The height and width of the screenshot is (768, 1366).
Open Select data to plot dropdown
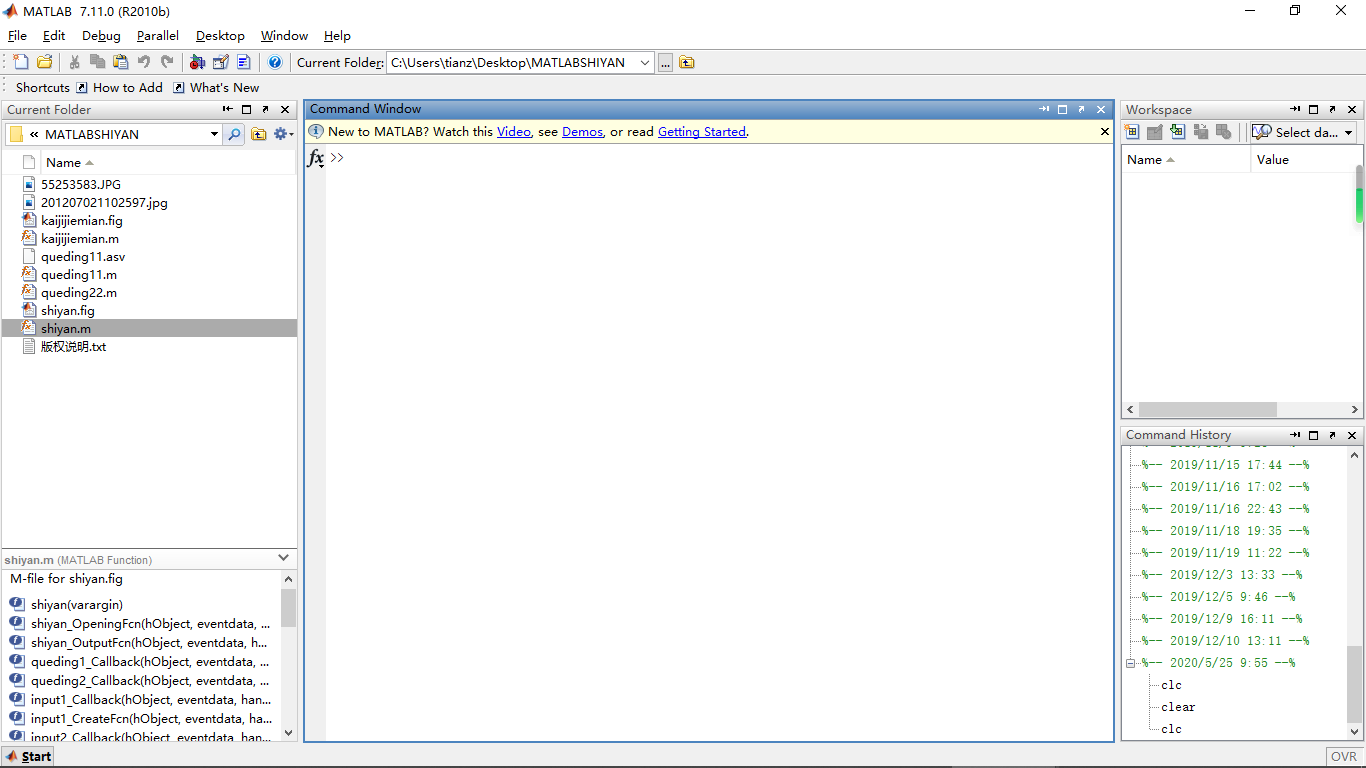(x=1303, y=132)
